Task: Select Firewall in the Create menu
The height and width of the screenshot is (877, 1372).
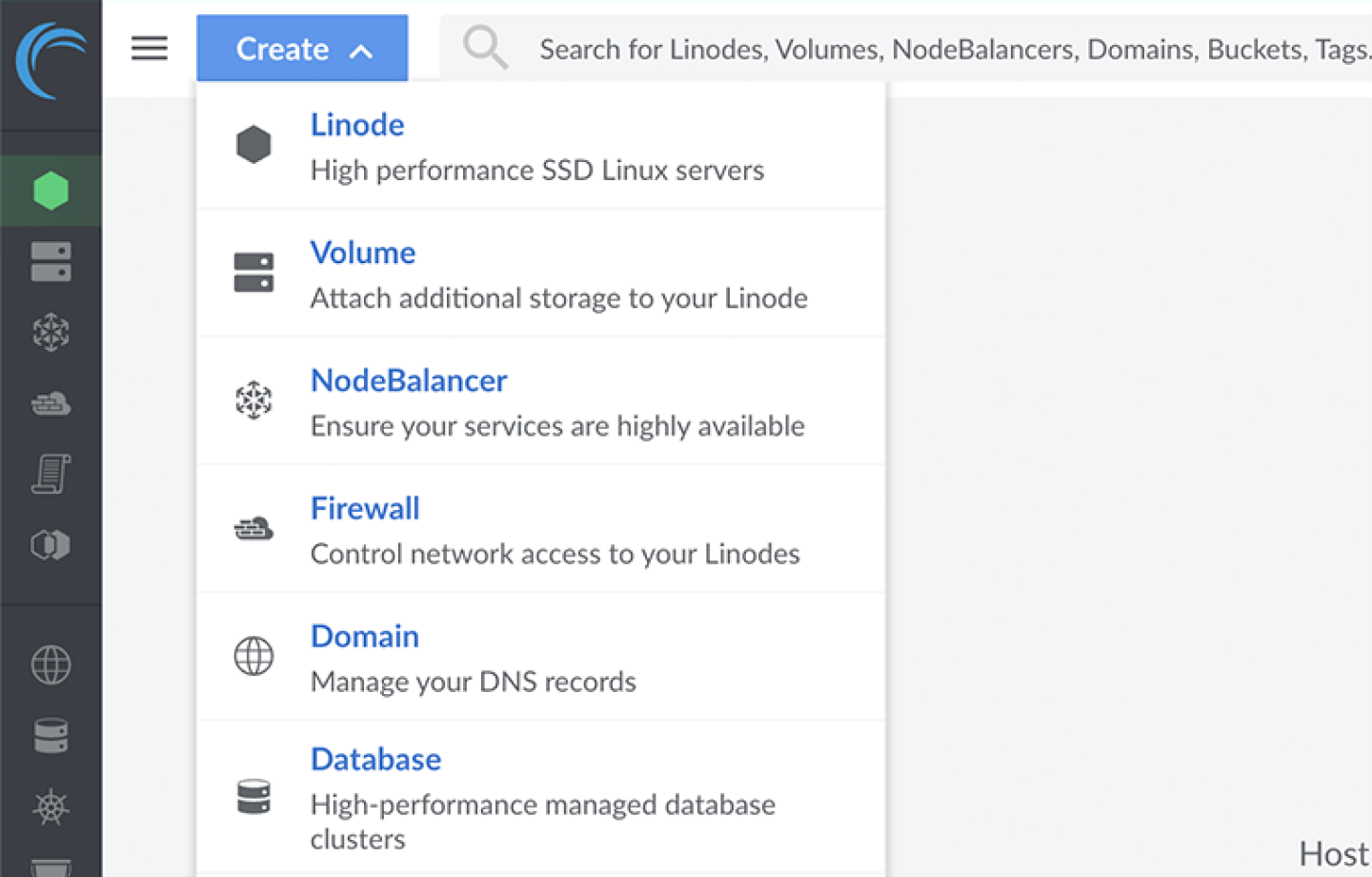Action: coord(540,528)
